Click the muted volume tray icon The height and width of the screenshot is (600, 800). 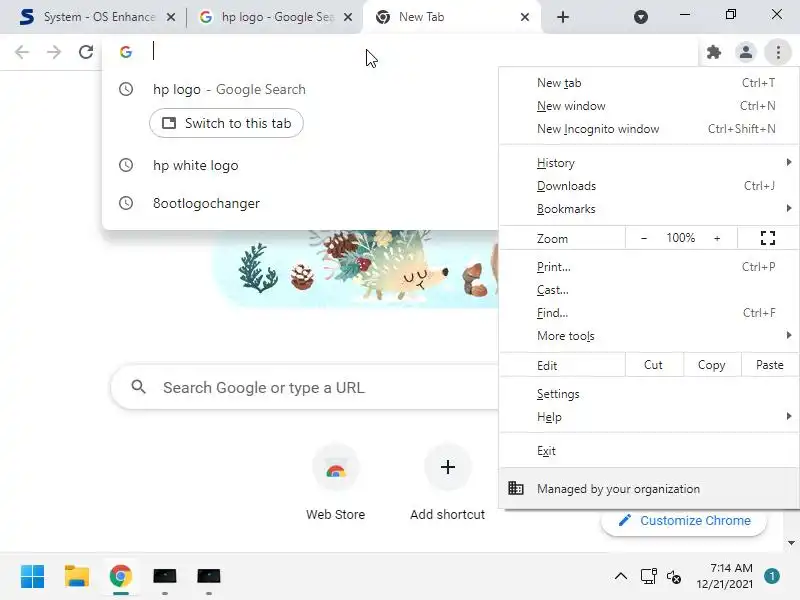pyautogui.click(x=673, y=577)
